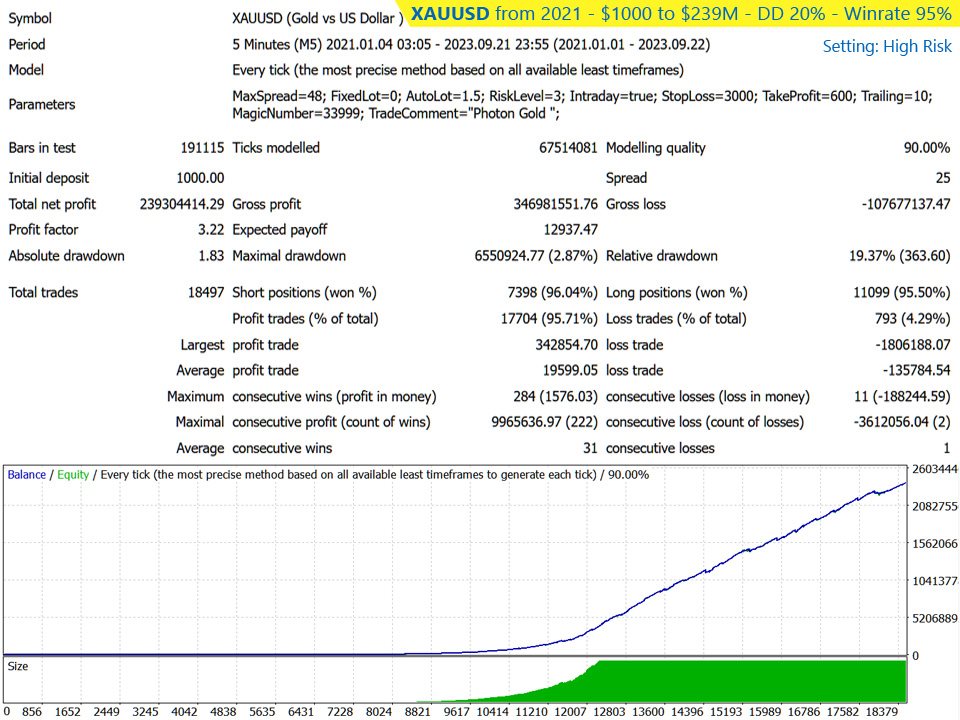Click consecutive losses value 11 (-188244.59)
The image size is (960, 720).
coord(902,397)
